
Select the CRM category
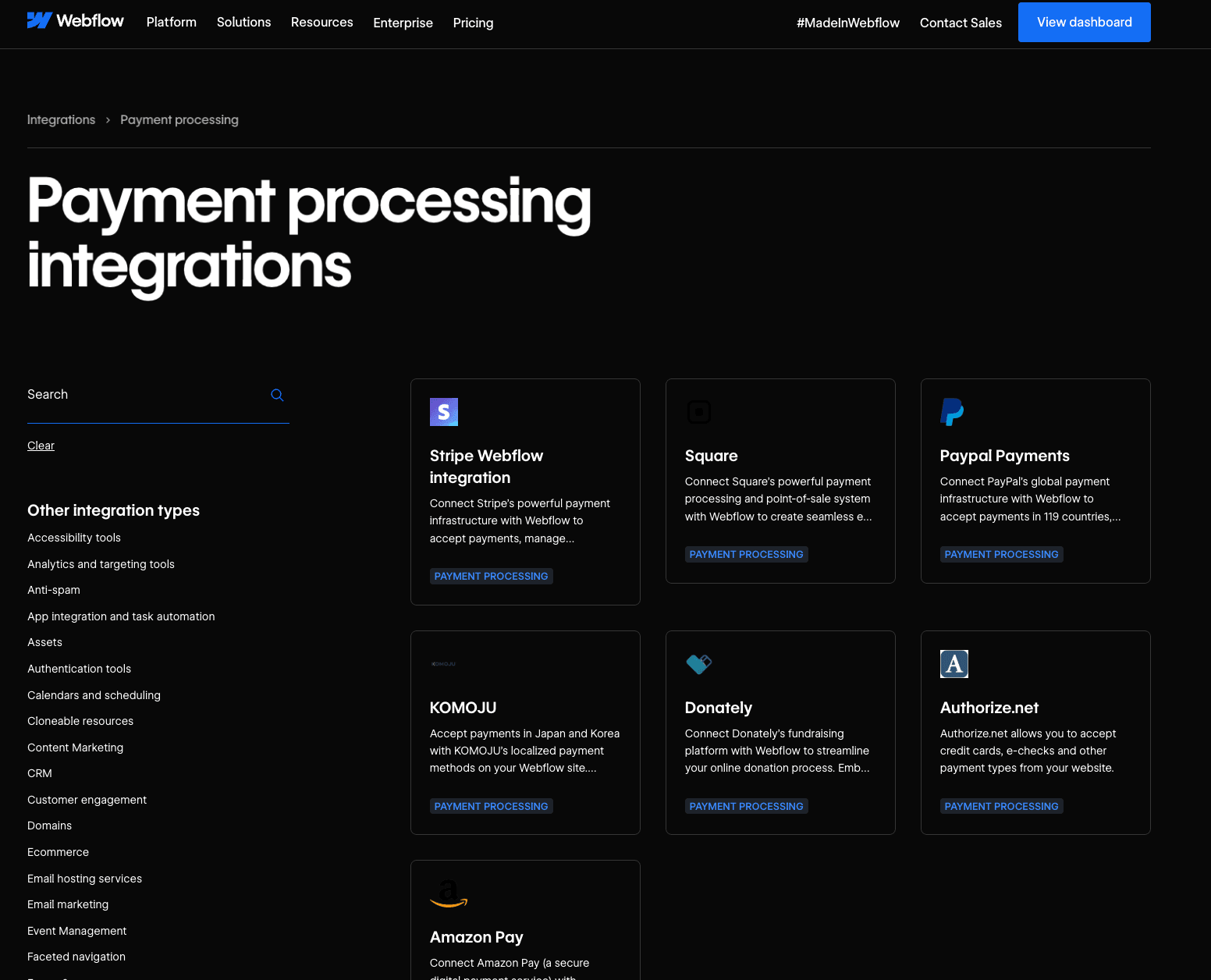(40, 773)
